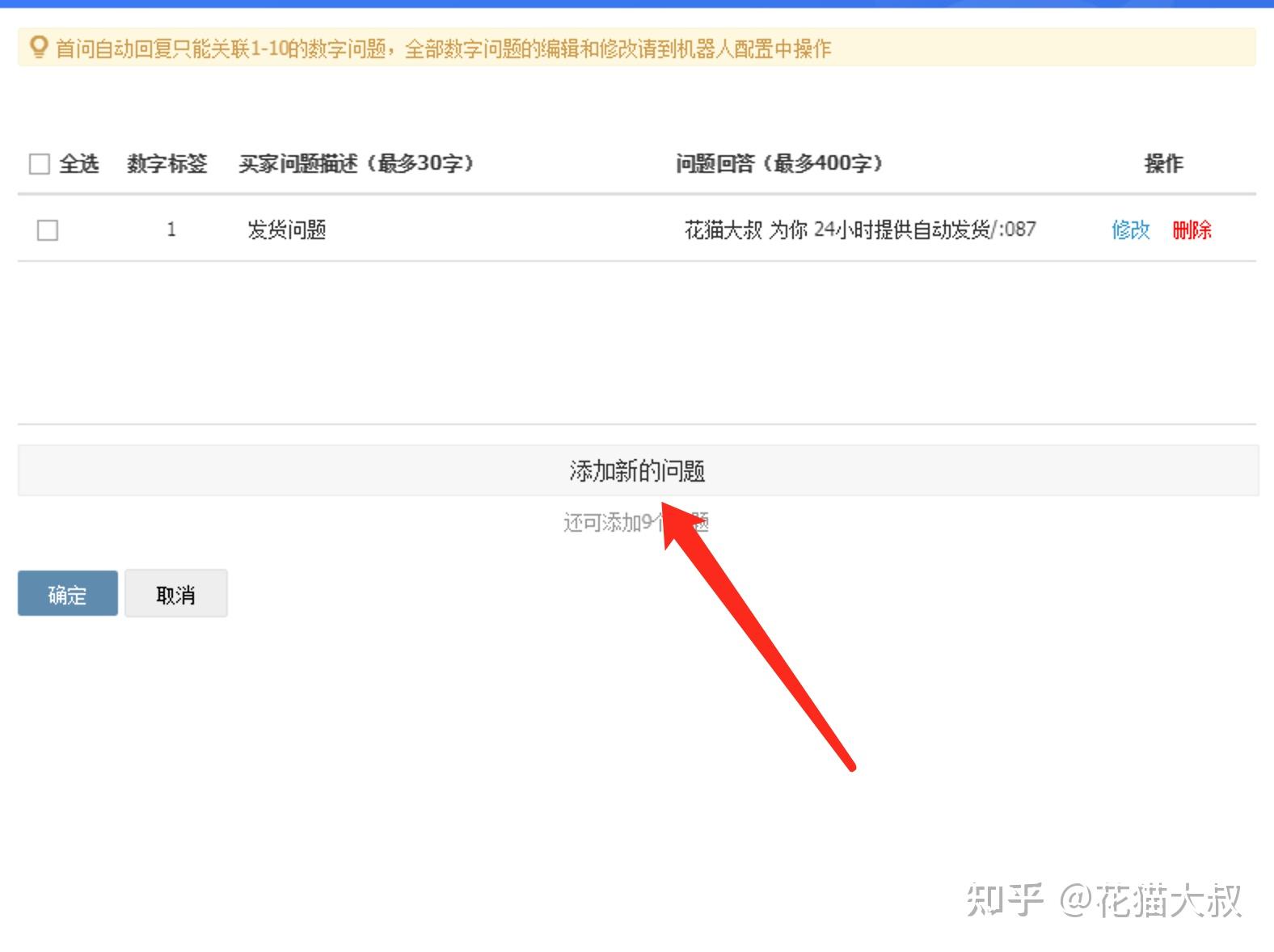Tick the checkbox for the 发货问题 row
This screenshot has width=1274, height=952.
click(48, 230)
